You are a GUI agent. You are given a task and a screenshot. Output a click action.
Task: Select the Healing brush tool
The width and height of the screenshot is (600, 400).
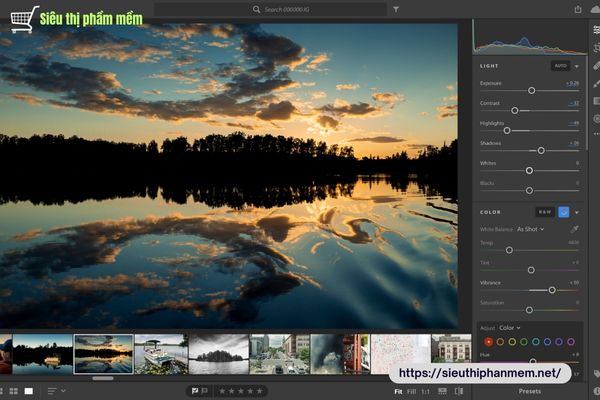(x=596, y=65)
